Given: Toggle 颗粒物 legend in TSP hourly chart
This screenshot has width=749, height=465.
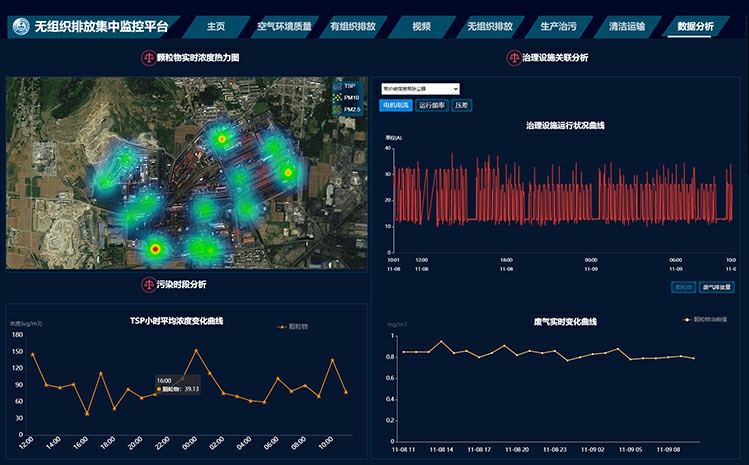Looking at the screenshot, I should pyautogui.click(x=291, y=327).
